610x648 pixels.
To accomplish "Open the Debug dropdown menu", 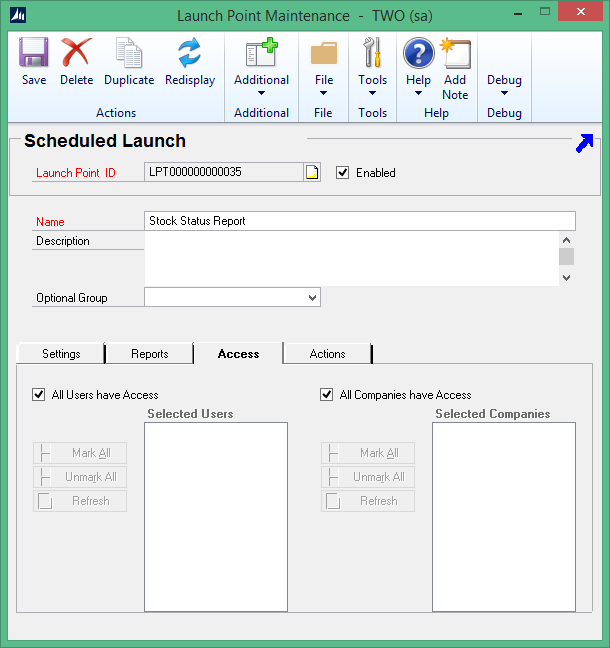I will click(x=504, y=85).
